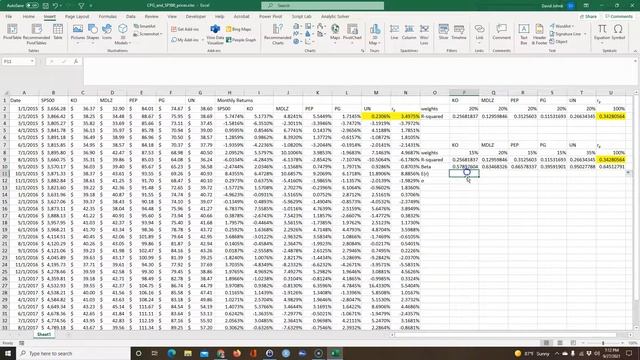Image resolution: width=640 pixels, height=360 pixels.
Task: Insert Icons illustration
Action: pyautogui.click(x=107, y=32)
